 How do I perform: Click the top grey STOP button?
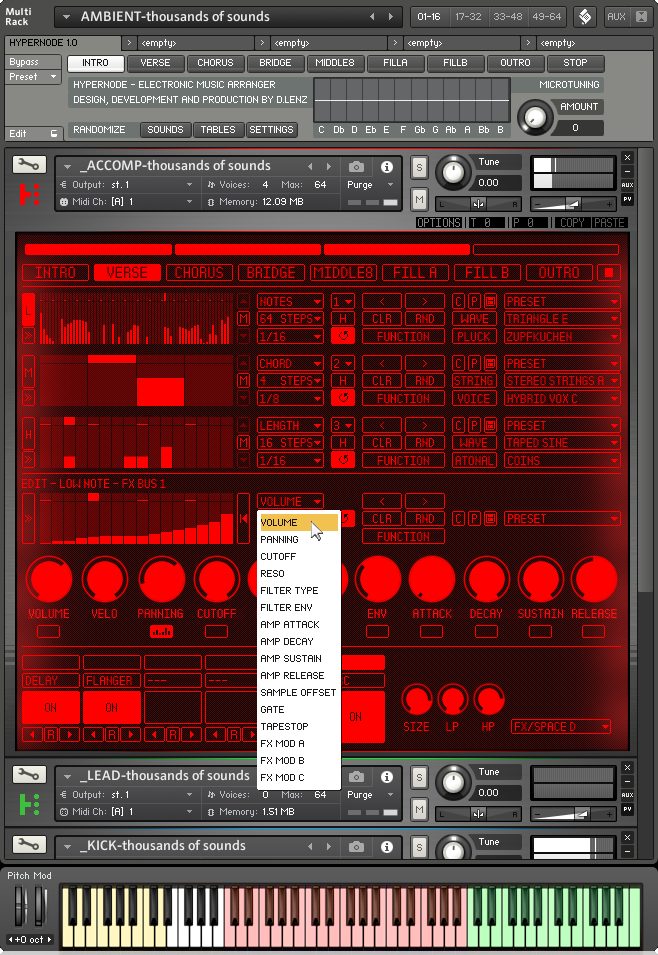[575, 63]
